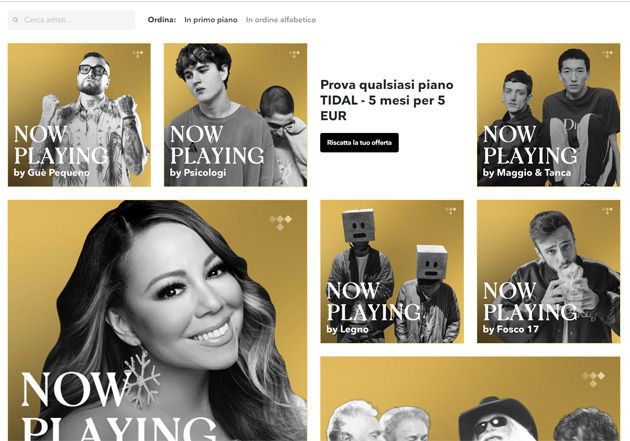Open the large Mariah Carey Now Playing card
Screen dimensions: 630x441
(x=158, y=321)
